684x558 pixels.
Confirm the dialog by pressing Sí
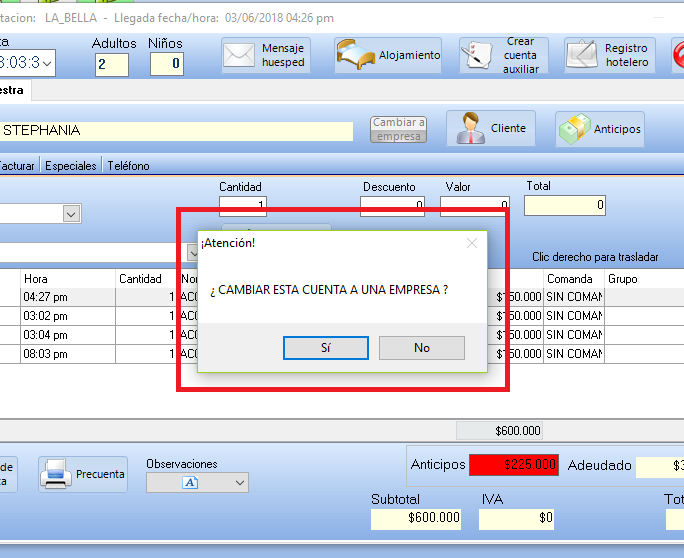click(x=326, y=348)
